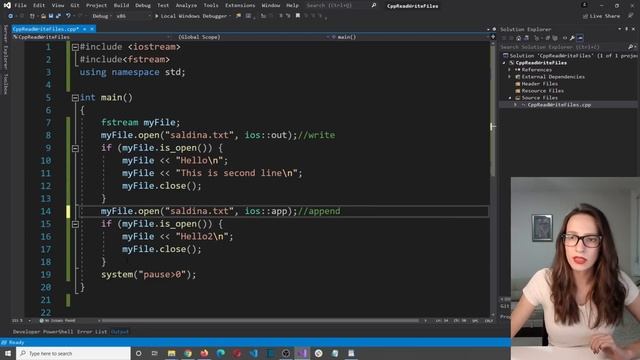Open the main() member dropdown

[x=410, y=37]
